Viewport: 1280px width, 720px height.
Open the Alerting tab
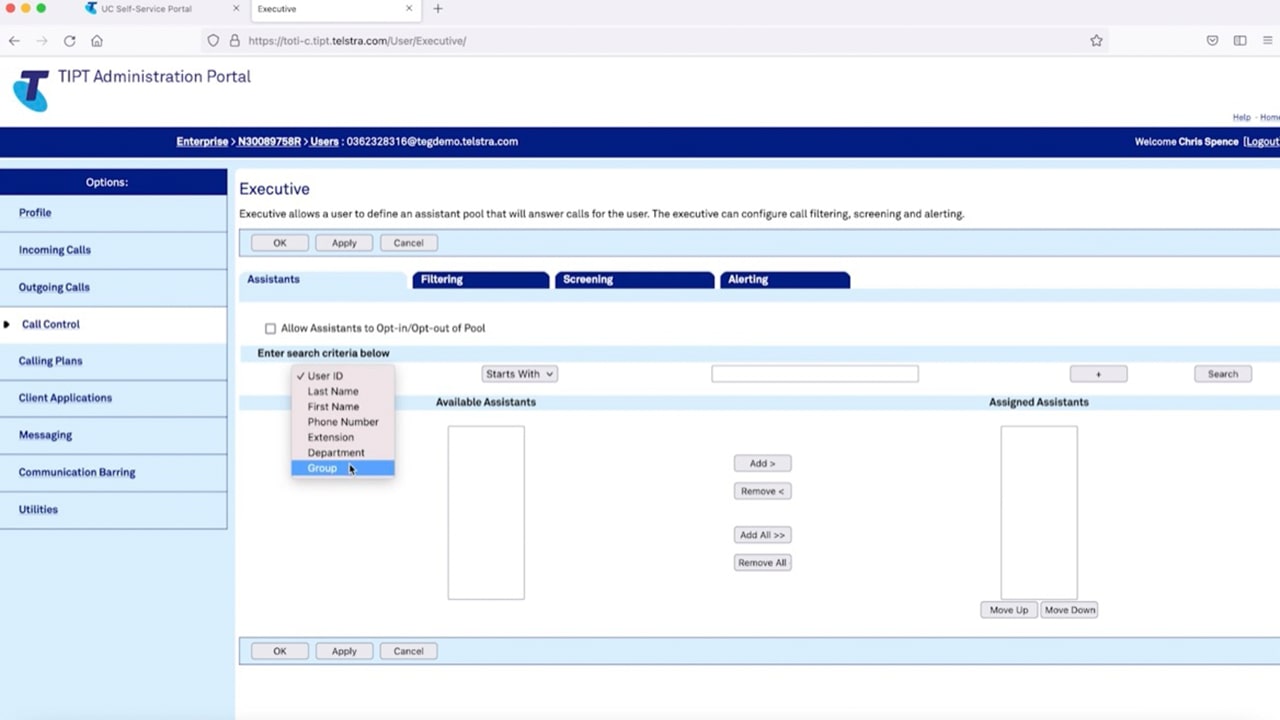(x=784, y=280)
